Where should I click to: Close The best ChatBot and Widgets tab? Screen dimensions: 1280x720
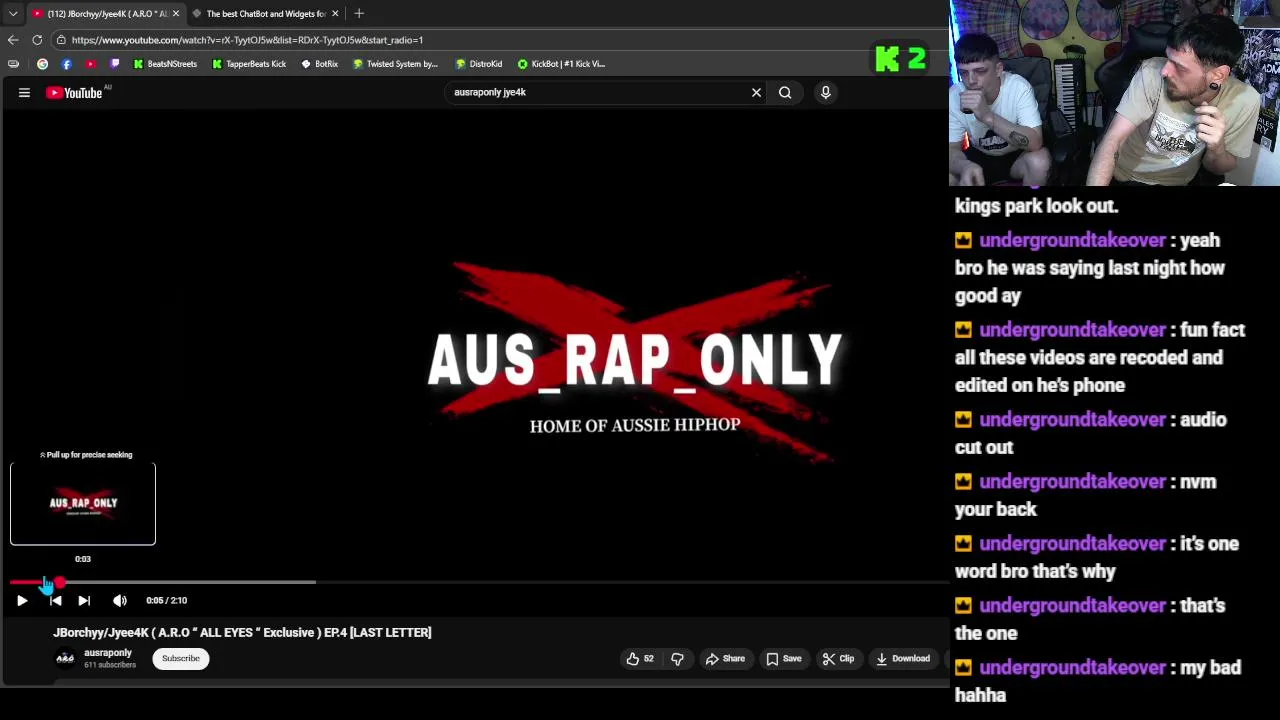[335, 13]
